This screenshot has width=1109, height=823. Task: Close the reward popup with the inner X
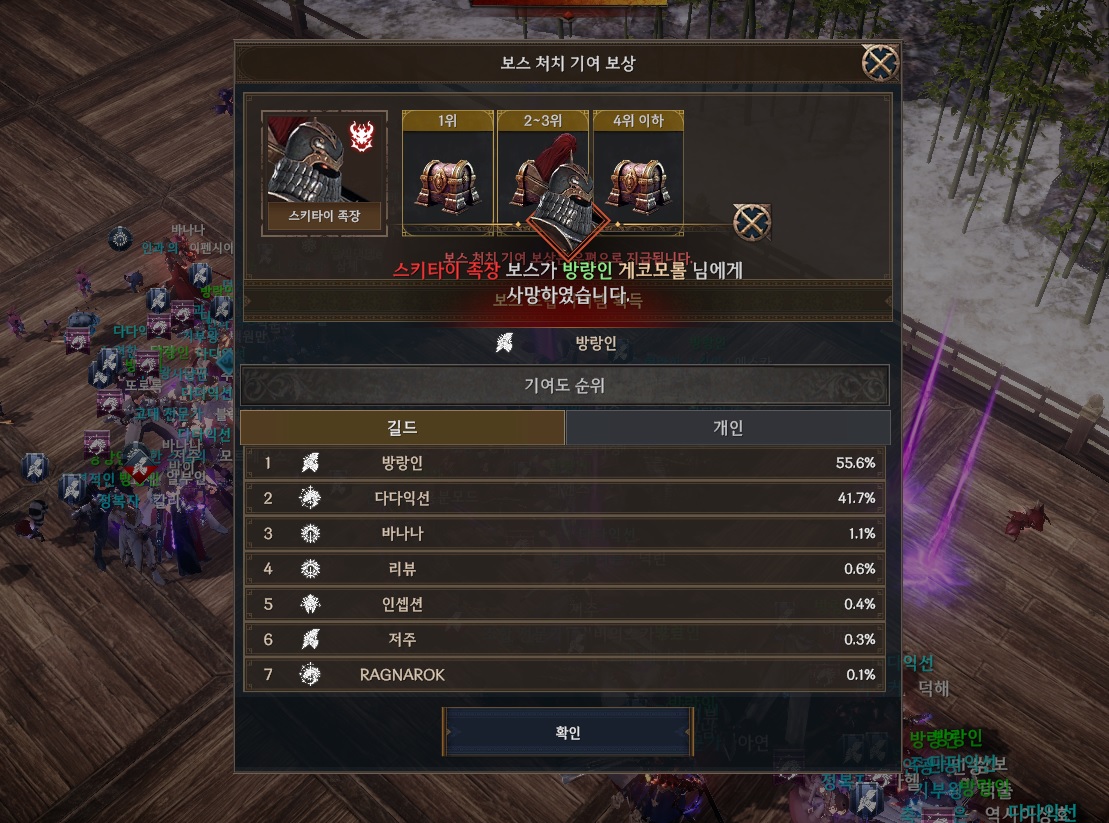coord(751,223)
